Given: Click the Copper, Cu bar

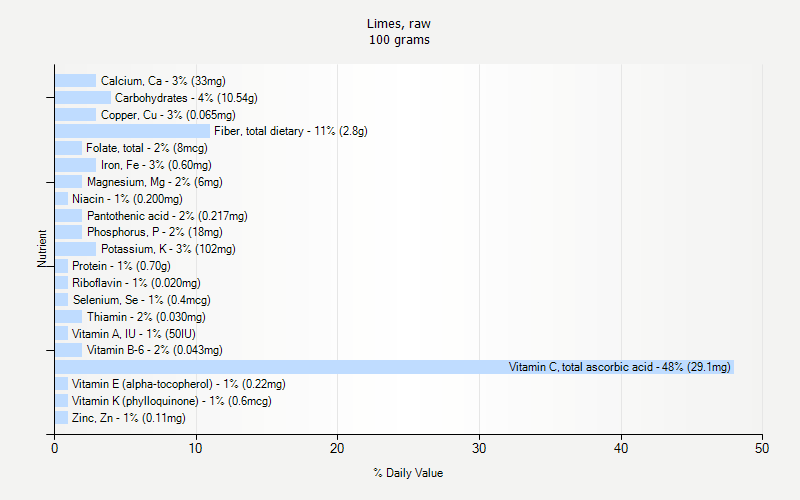Looking at the screenshot, I should click(x=75, y=115).
